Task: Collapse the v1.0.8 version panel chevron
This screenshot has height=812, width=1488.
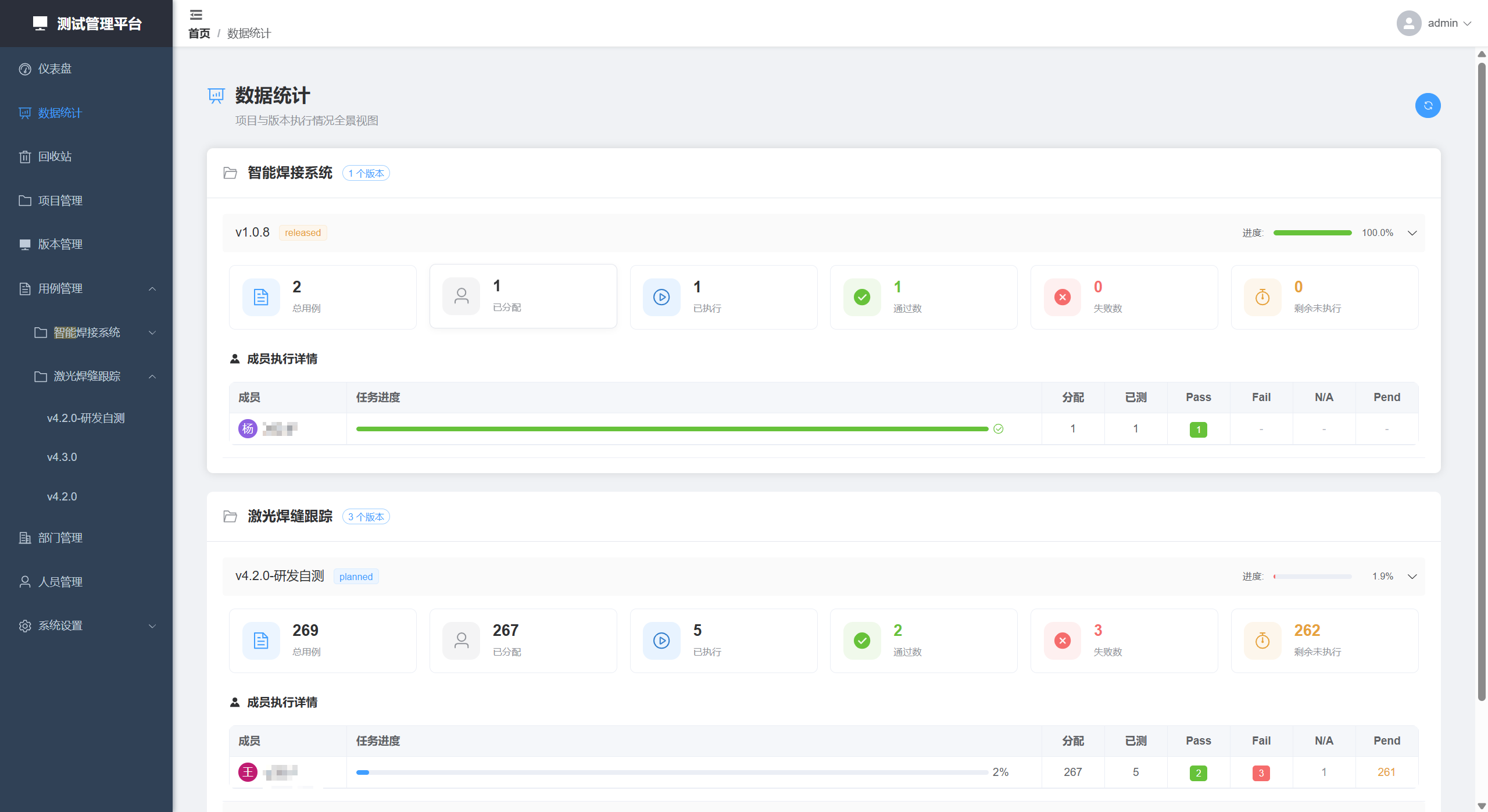Action: [x=1412, y=233]
